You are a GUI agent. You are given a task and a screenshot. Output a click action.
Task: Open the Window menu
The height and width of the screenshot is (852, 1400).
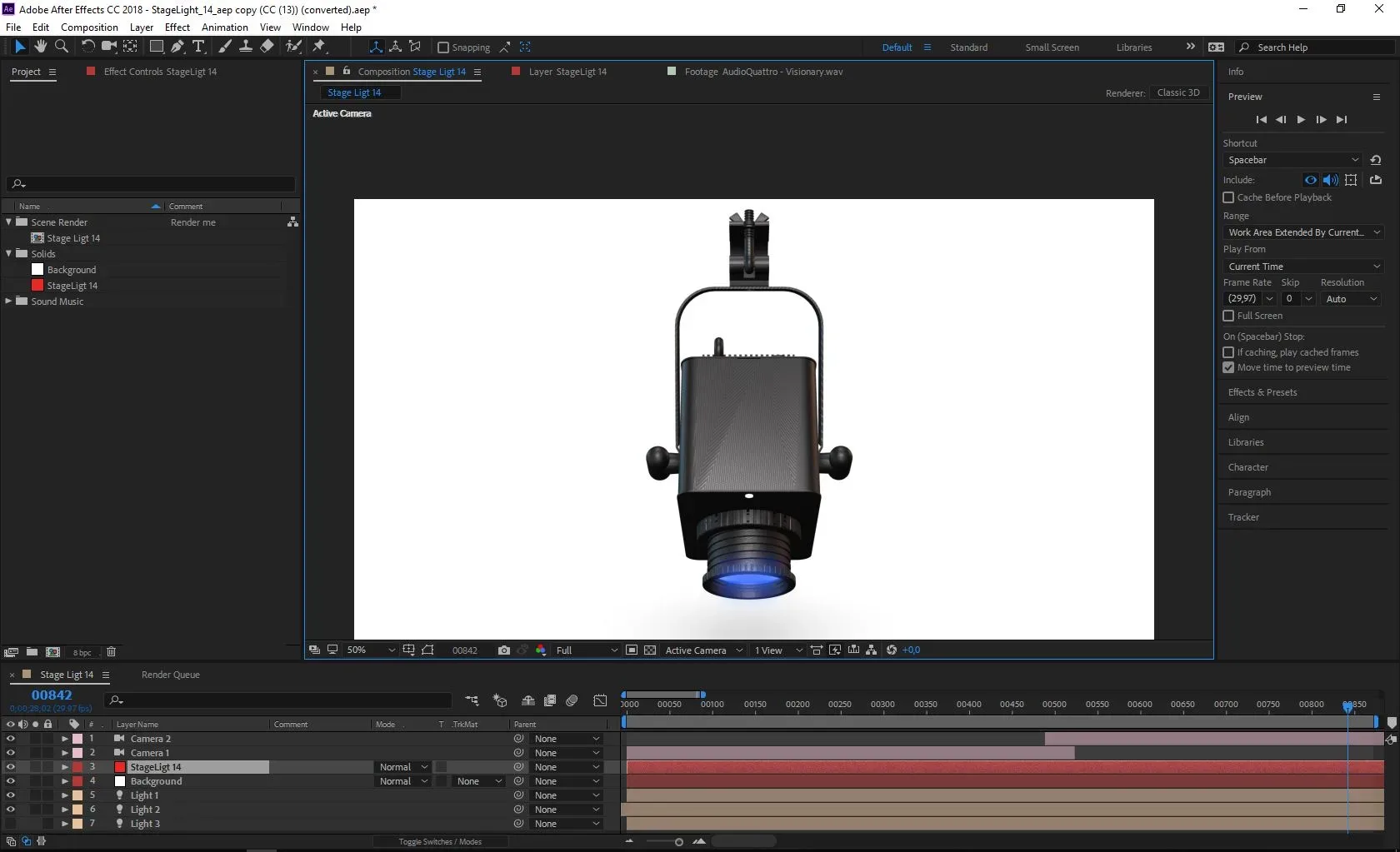(x=310, y=27)
